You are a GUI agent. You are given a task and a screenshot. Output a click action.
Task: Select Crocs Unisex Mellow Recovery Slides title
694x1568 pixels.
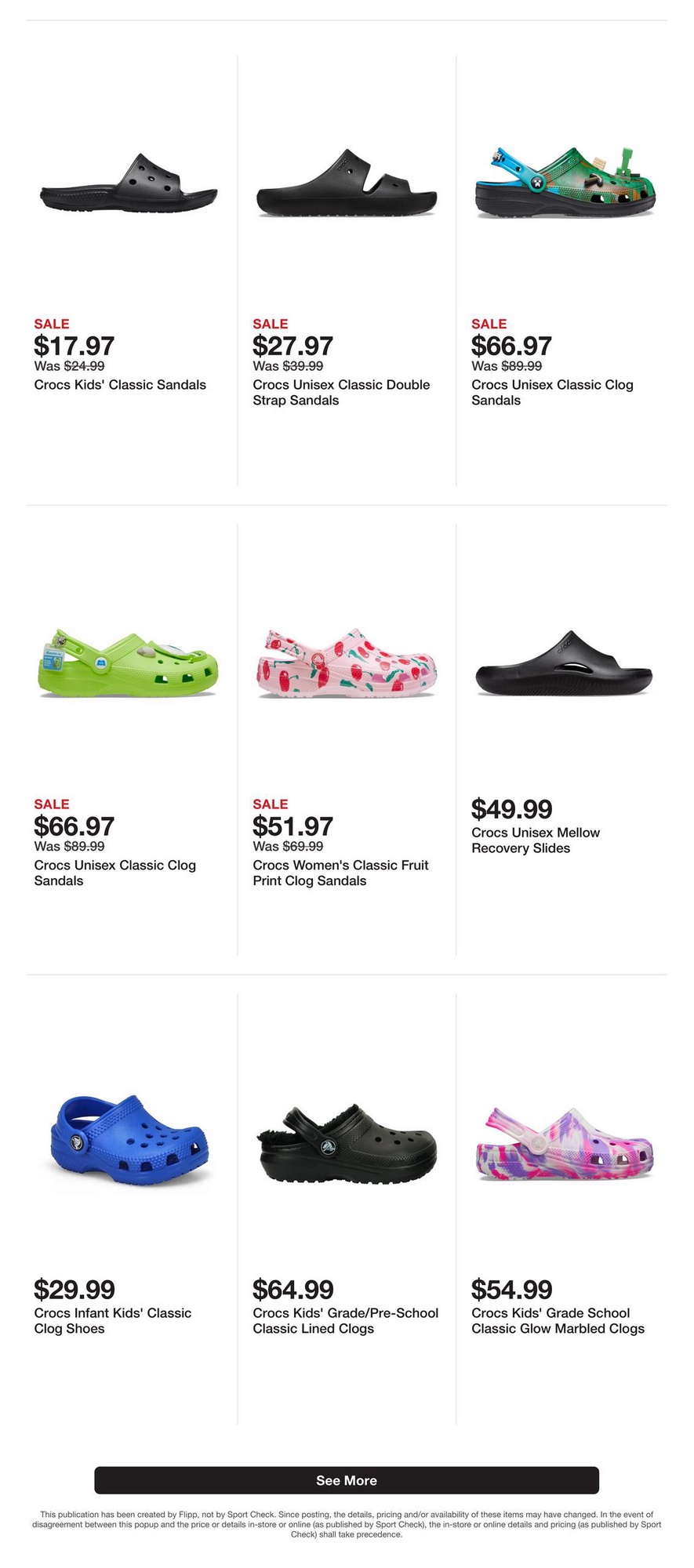[x=536, y=840]
